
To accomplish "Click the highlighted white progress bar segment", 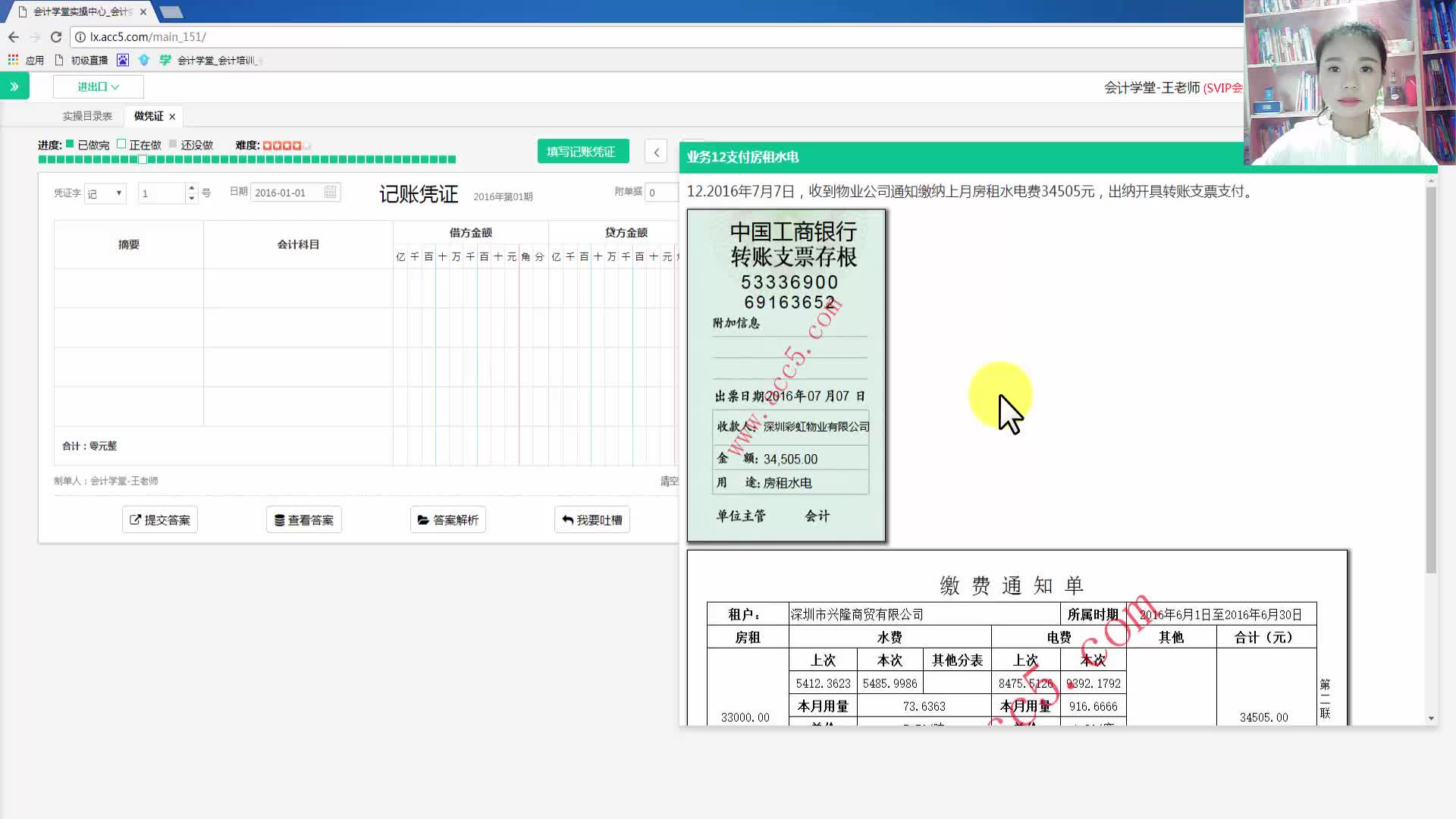I will [142, 159].
